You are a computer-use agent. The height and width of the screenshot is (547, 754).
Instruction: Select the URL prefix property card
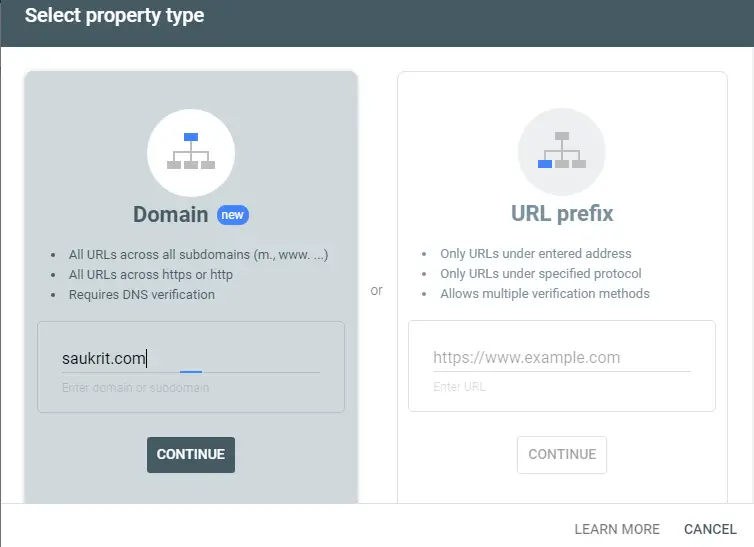(x=562, y=287)
